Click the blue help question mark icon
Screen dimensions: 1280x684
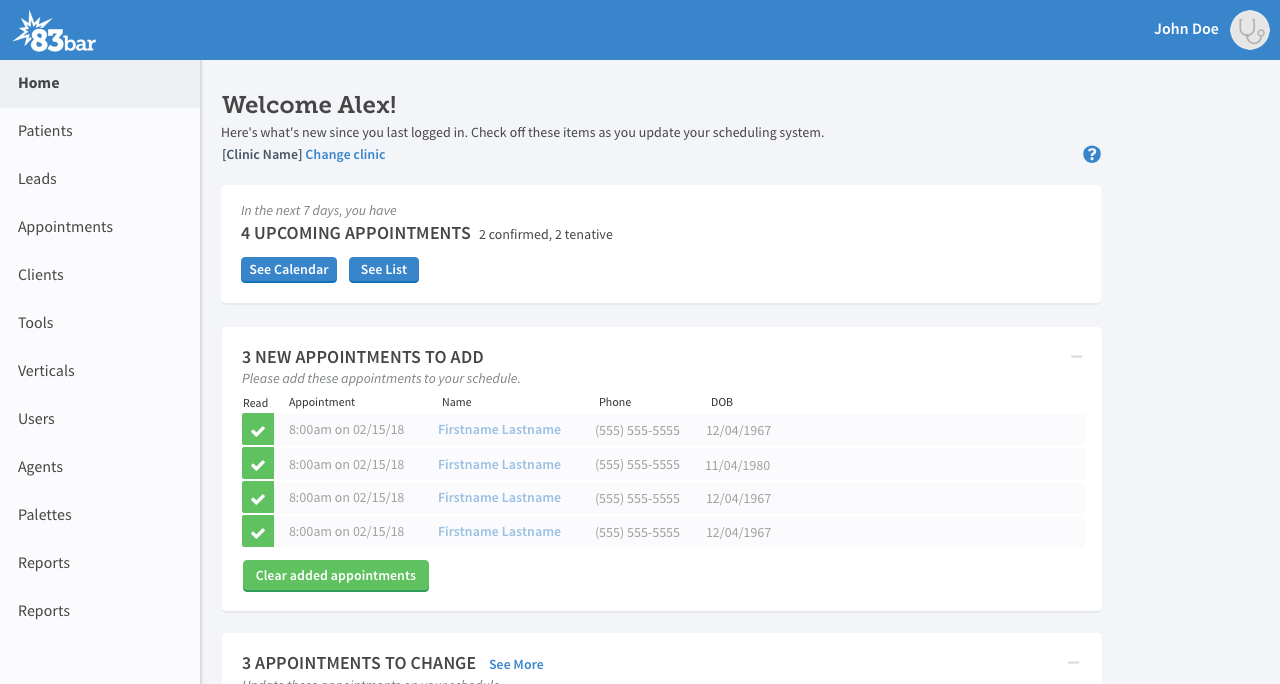[x=1092, y=154]
